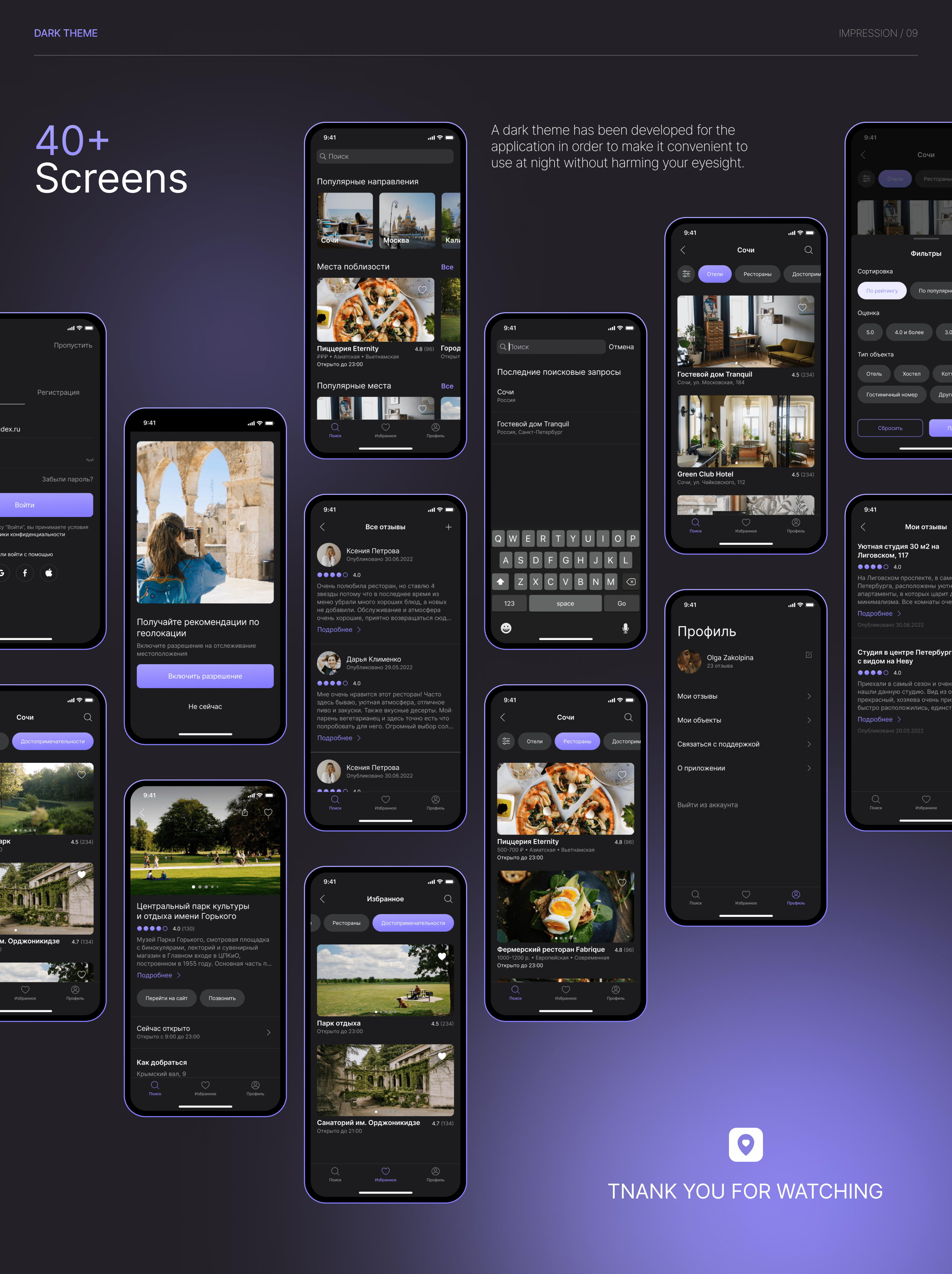Screen dimensions: 952x1274
Task: Click Apple sign-in icon on login screen
Action: (49, 573)
